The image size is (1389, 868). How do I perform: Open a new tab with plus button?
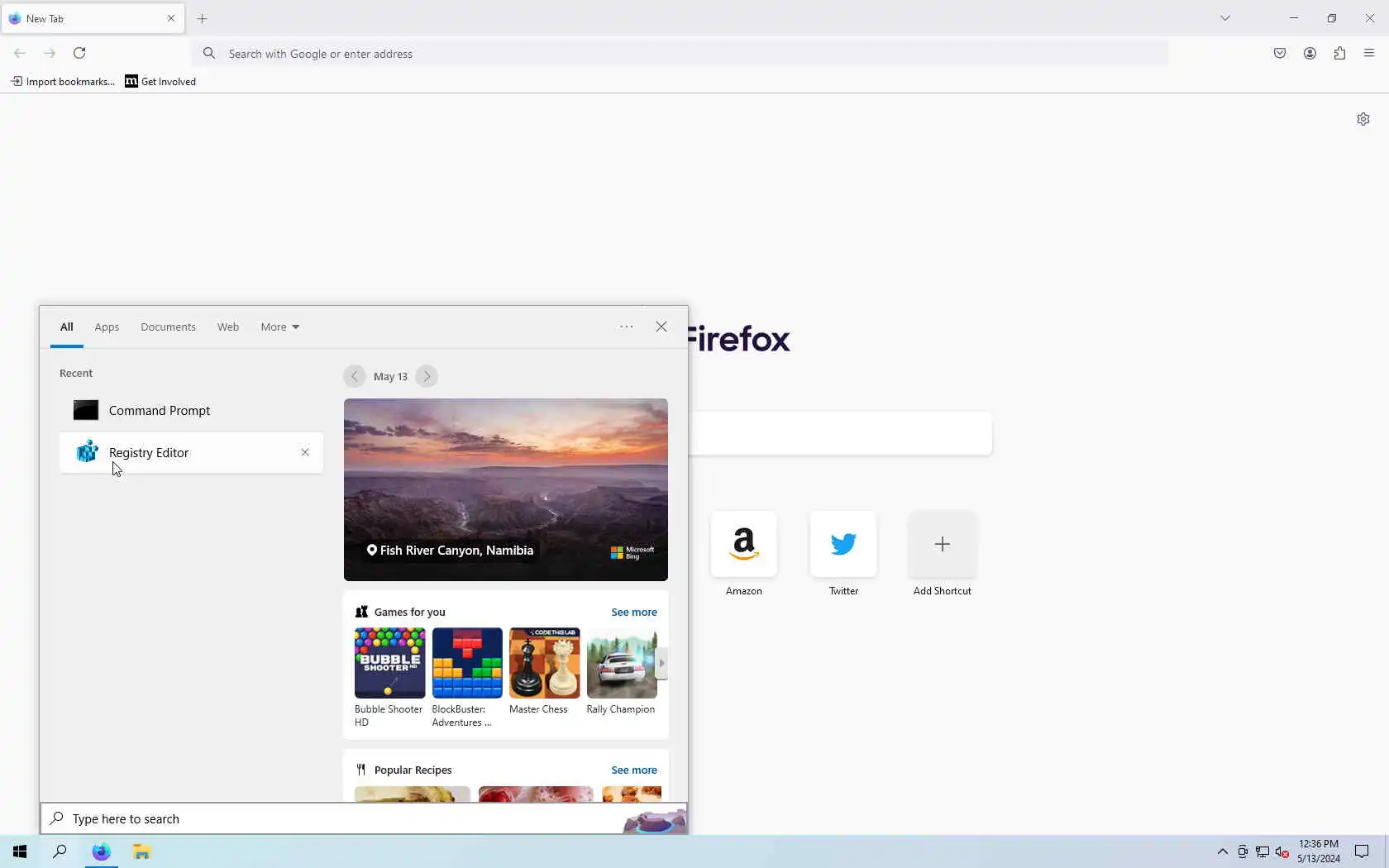pyautogui.click(x=202, y=18)
